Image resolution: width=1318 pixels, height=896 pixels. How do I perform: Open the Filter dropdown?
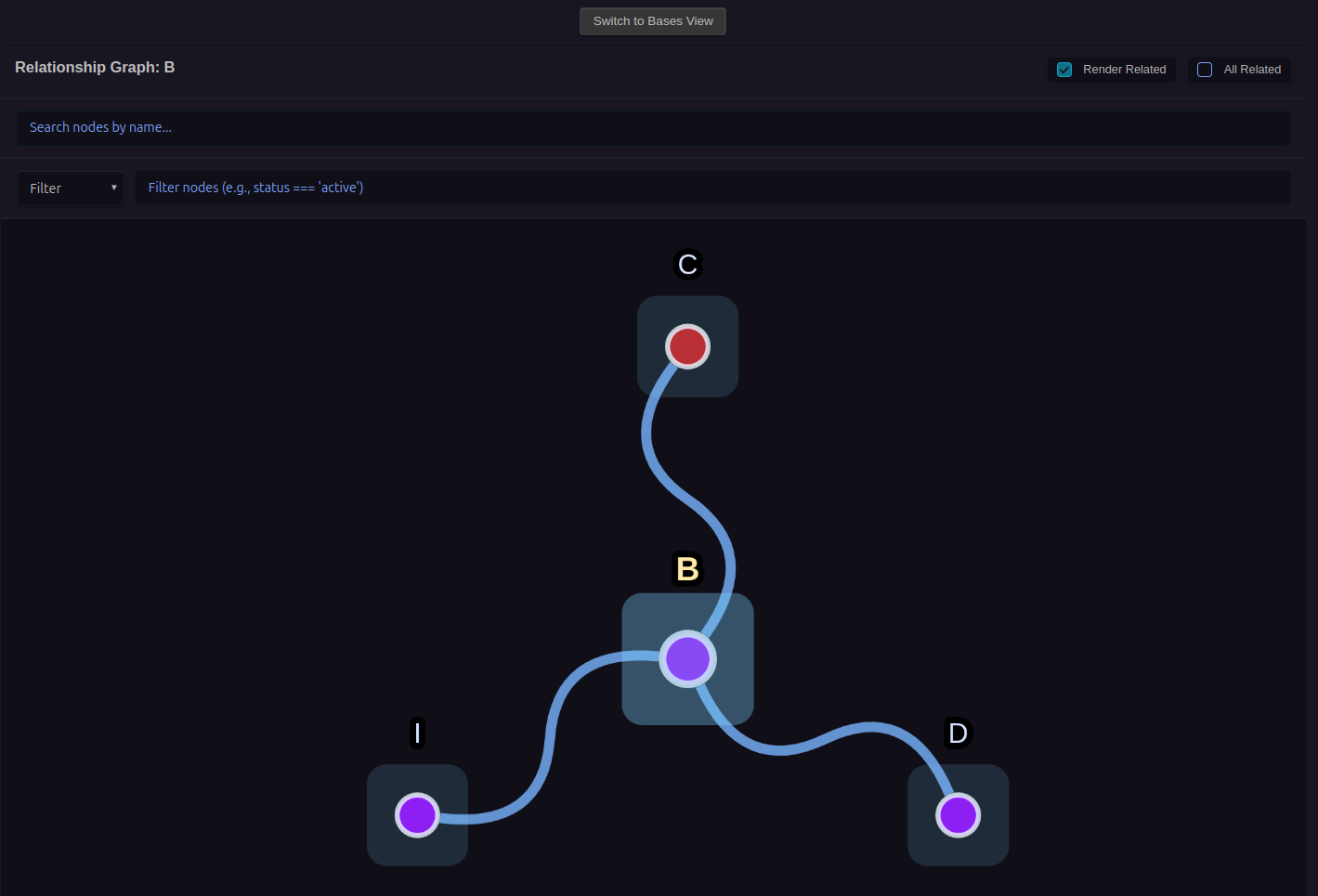click(x=71, y=188)
